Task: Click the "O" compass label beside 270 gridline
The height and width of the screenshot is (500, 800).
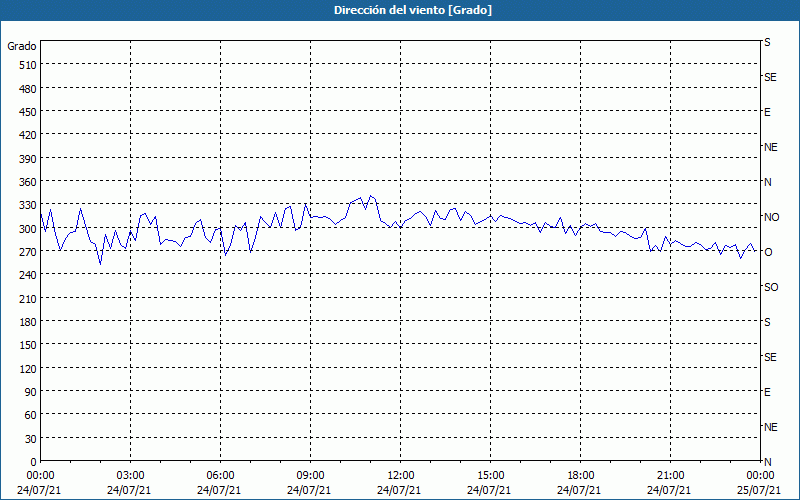Action: point(768,252)
